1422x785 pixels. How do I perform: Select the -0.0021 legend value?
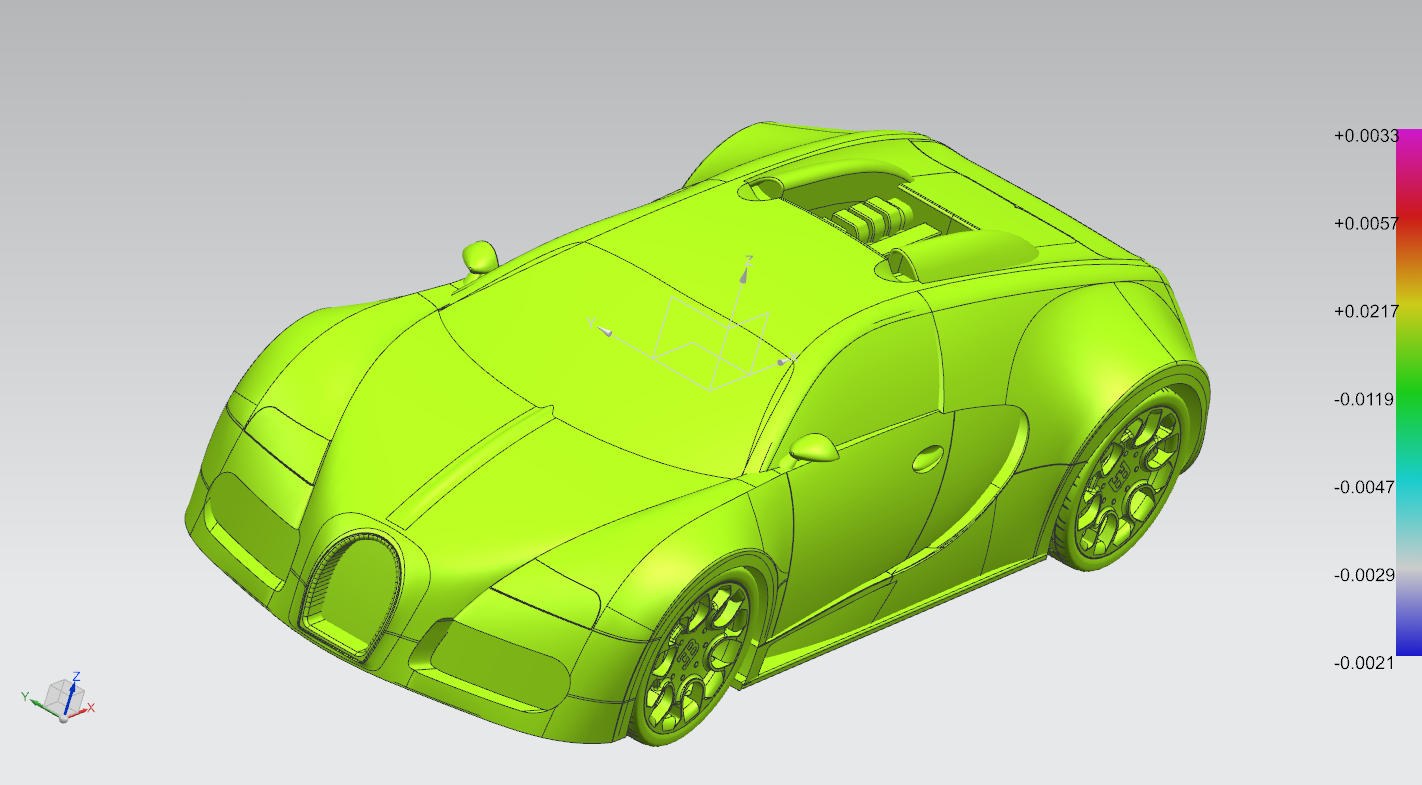(x=1366, y=663)
